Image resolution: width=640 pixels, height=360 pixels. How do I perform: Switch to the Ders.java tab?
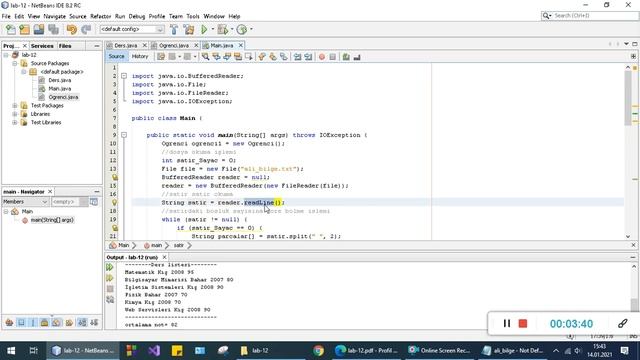click(125, 45)
